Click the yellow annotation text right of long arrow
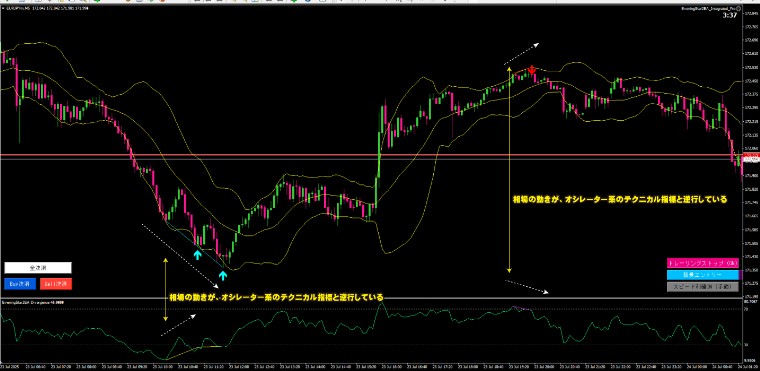The height and width of the screenshot is (371, 760). (x=620, y=199)
